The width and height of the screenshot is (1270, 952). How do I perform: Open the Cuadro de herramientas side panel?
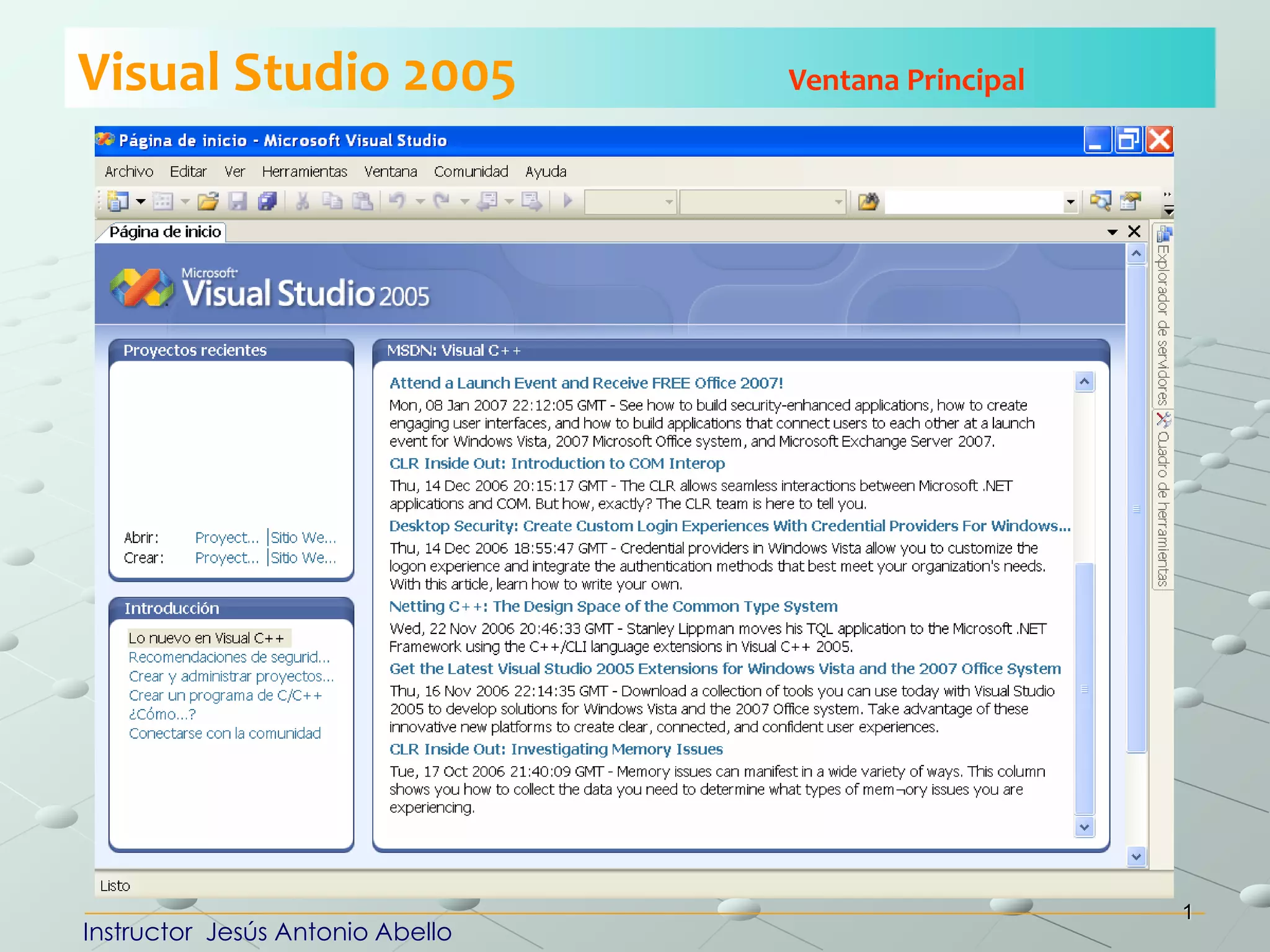click(1163, 501)
